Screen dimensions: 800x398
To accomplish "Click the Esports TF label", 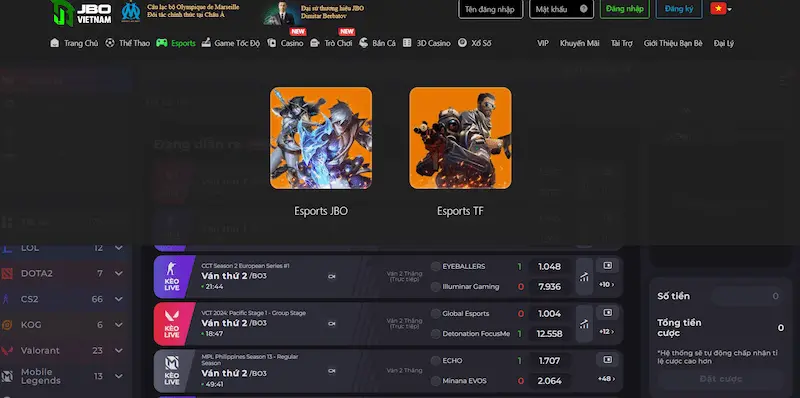I will pos(460,211).
